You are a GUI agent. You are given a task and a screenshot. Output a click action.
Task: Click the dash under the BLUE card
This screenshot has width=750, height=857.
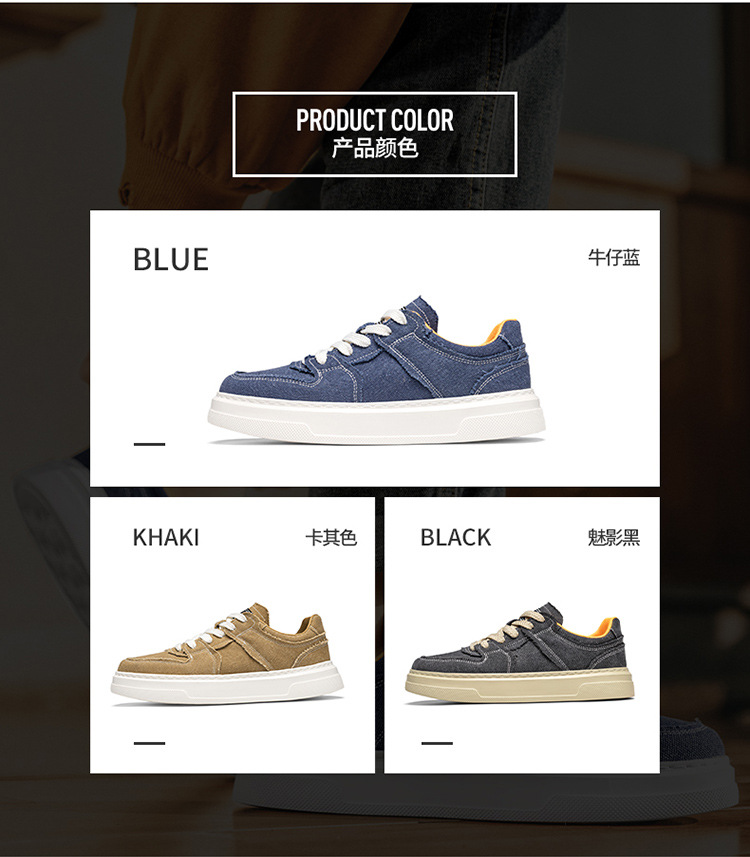point(149,444)
